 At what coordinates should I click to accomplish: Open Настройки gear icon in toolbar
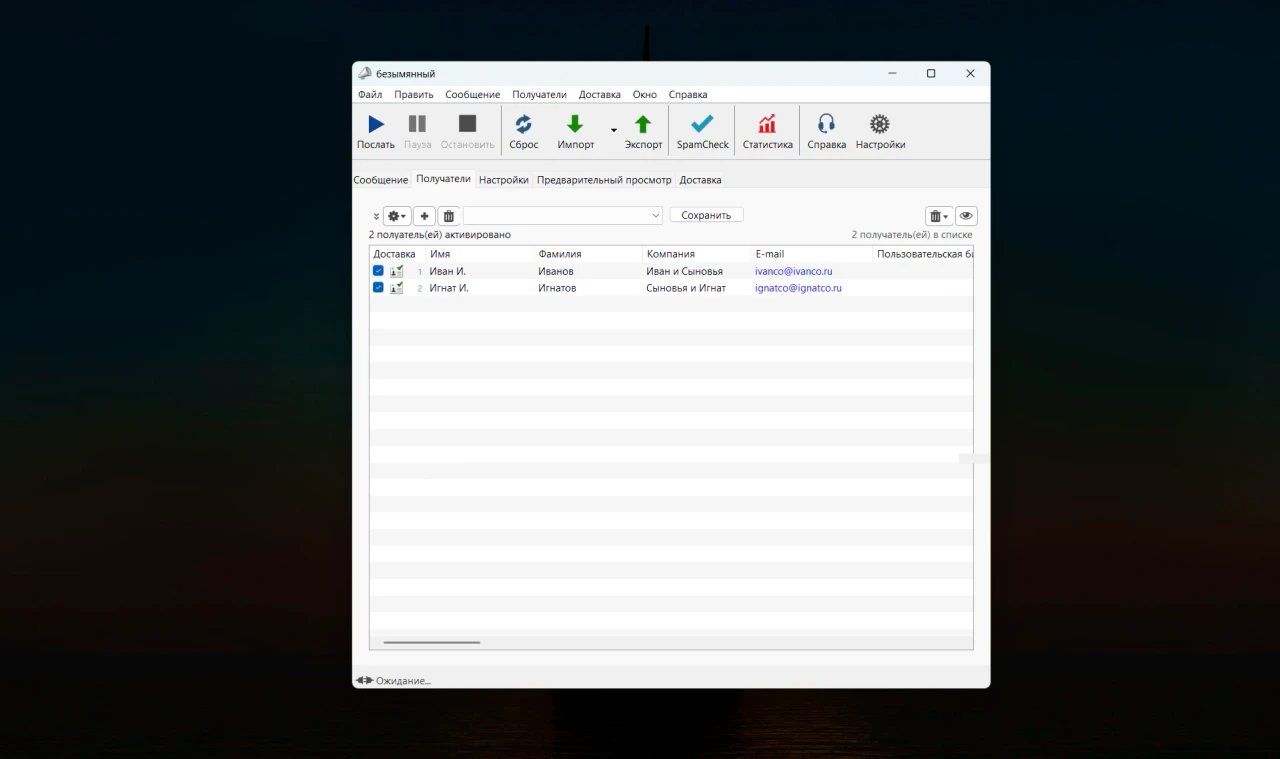[x=879, y=124]
